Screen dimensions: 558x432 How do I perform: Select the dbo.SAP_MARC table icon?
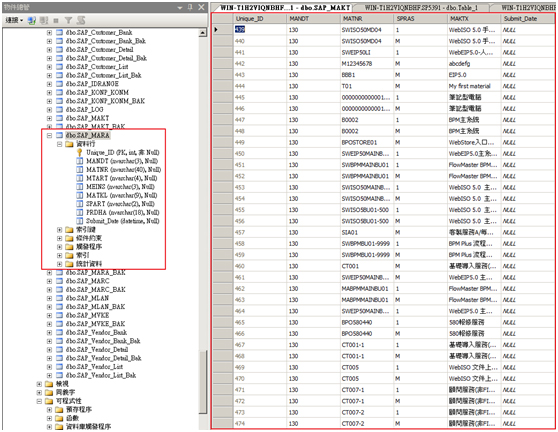click(59, 281)
